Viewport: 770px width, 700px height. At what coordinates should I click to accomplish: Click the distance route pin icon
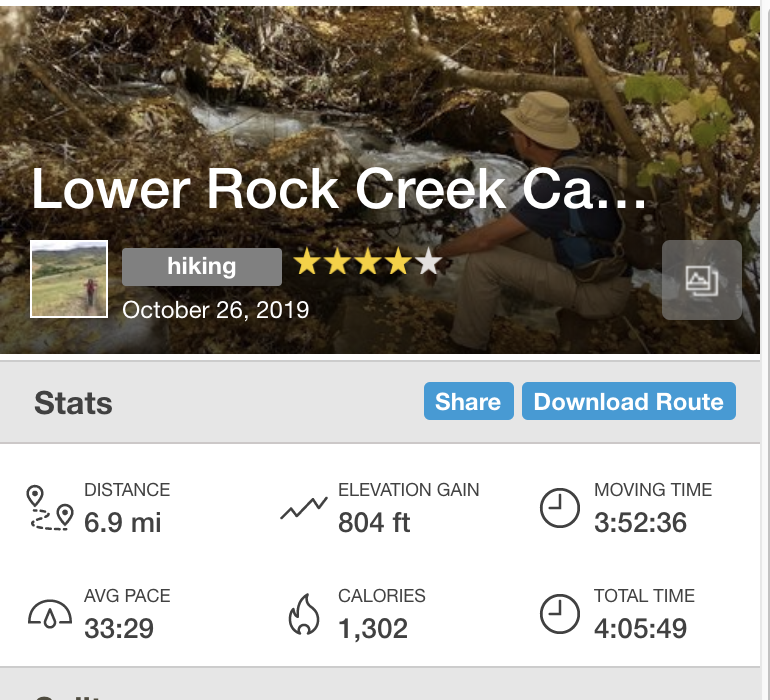coord(51,508)
